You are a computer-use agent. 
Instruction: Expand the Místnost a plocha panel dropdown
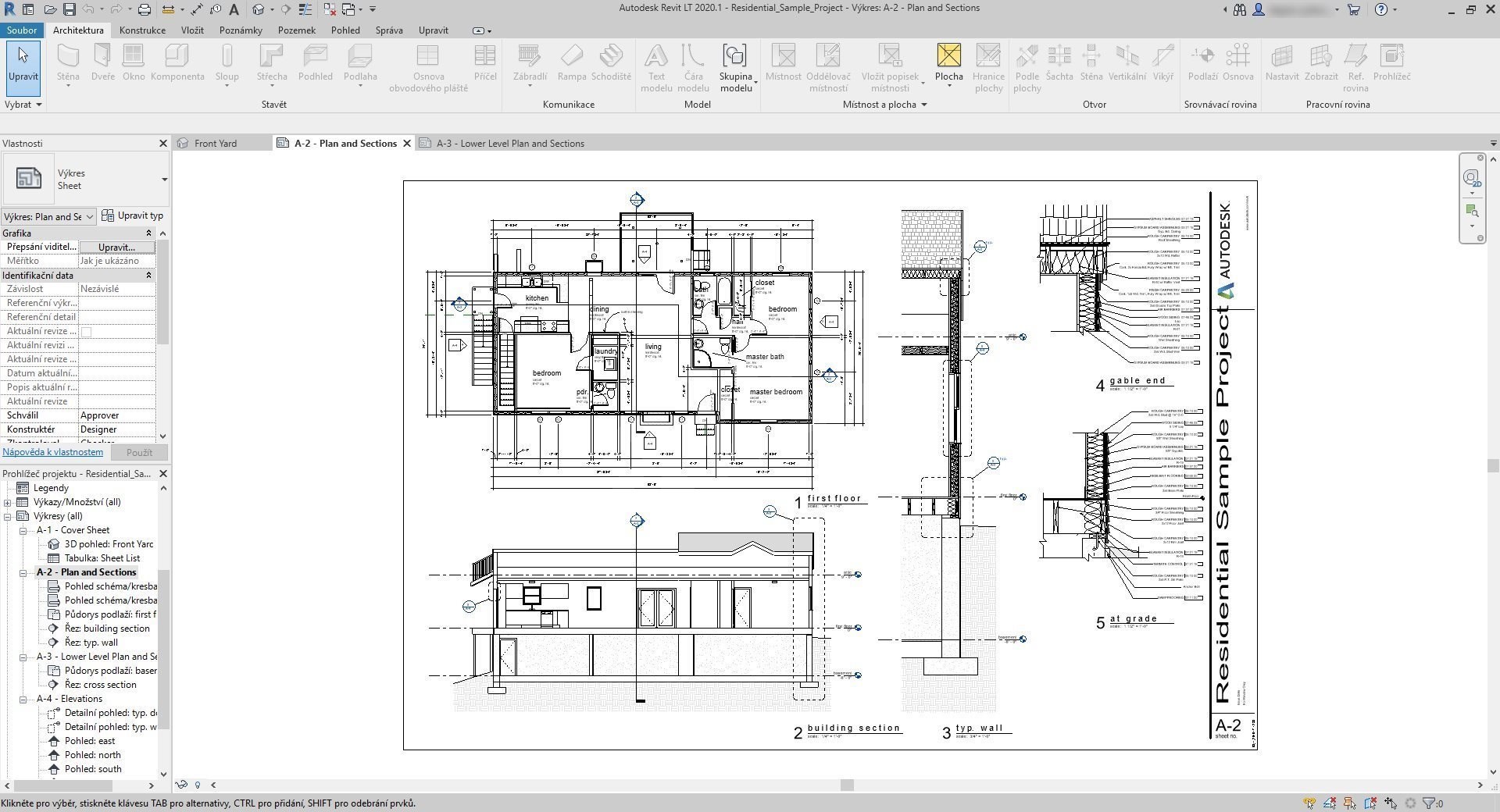(923, 105)
